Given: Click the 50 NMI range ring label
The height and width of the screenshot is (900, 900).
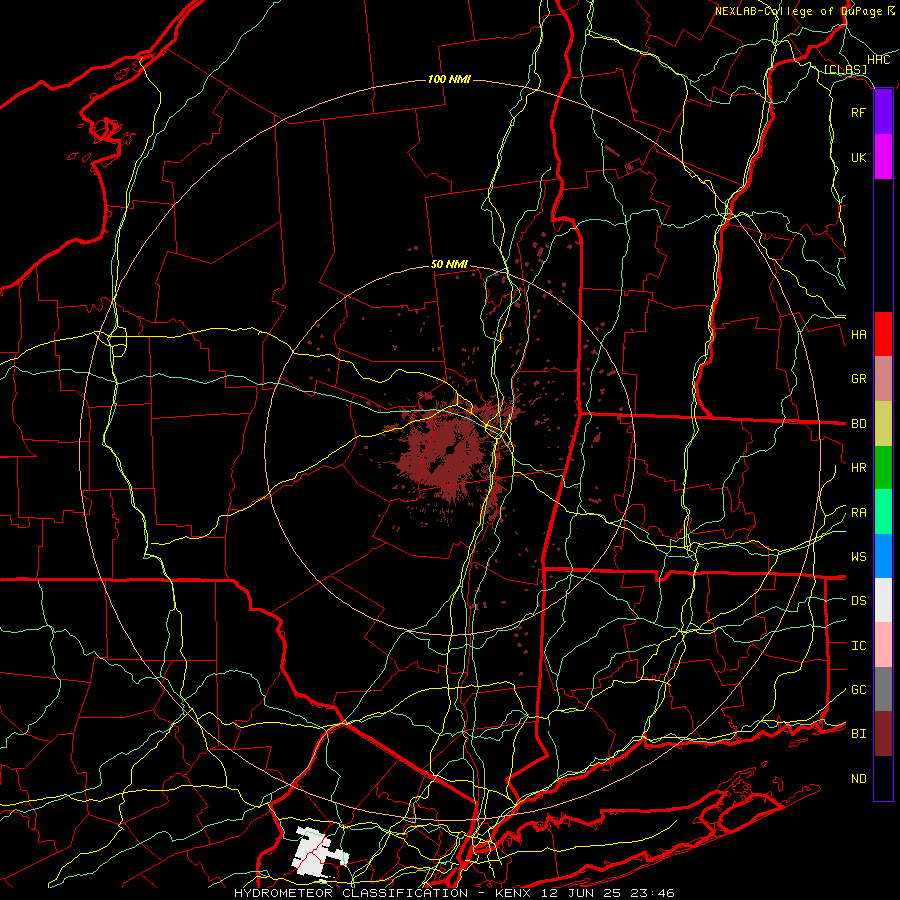Looking at the screenshot, I should click(449, 264).
